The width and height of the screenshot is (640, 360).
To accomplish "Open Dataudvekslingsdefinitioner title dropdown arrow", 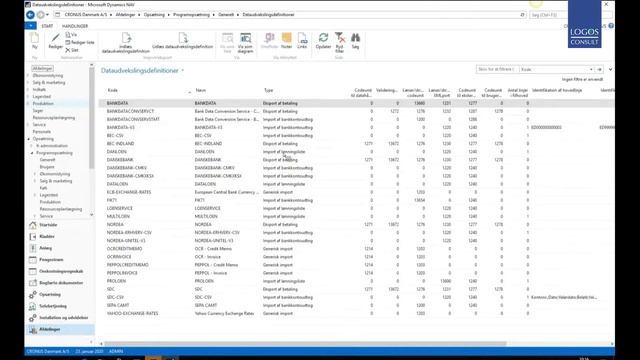I will [182, 71].
